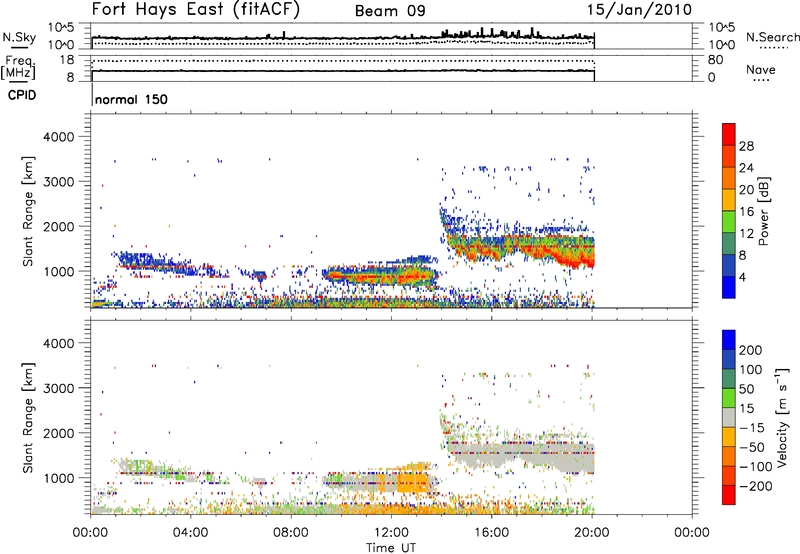Select "Slant Range [km]" label of Power panel

(28, 211)
